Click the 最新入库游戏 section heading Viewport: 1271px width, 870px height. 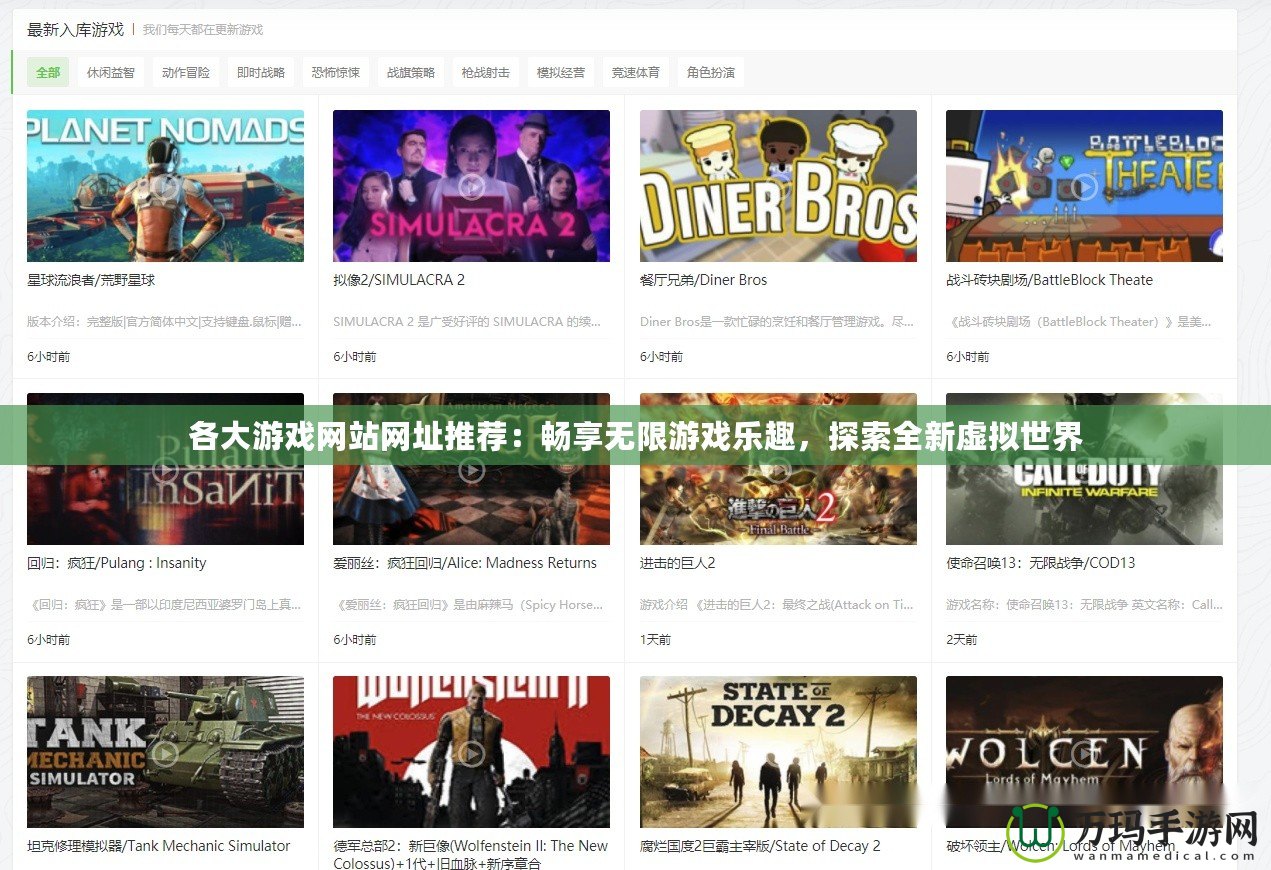pyautogui.click(x=75, y=30)
